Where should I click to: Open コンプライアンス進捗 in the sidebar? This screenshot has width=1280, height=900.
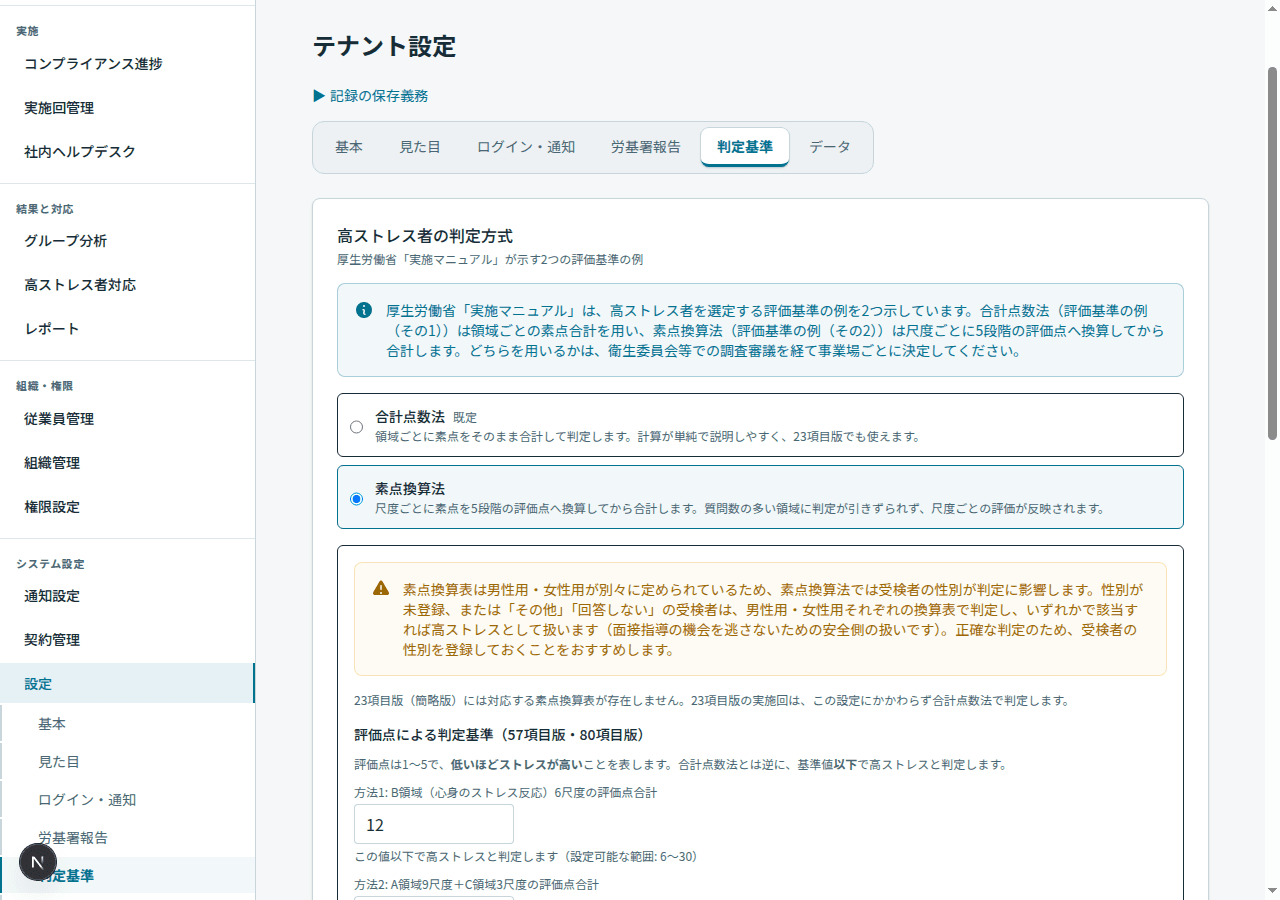[x=127, y=64]
